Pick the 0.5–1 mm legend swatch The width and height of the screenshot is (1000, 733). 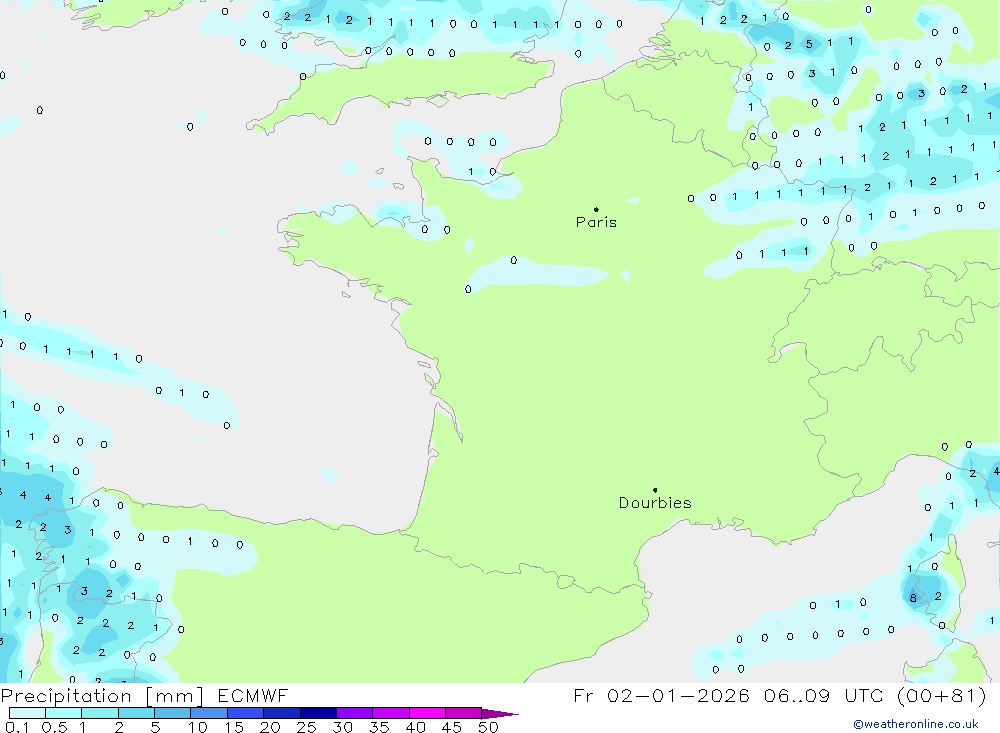[63, 713]
